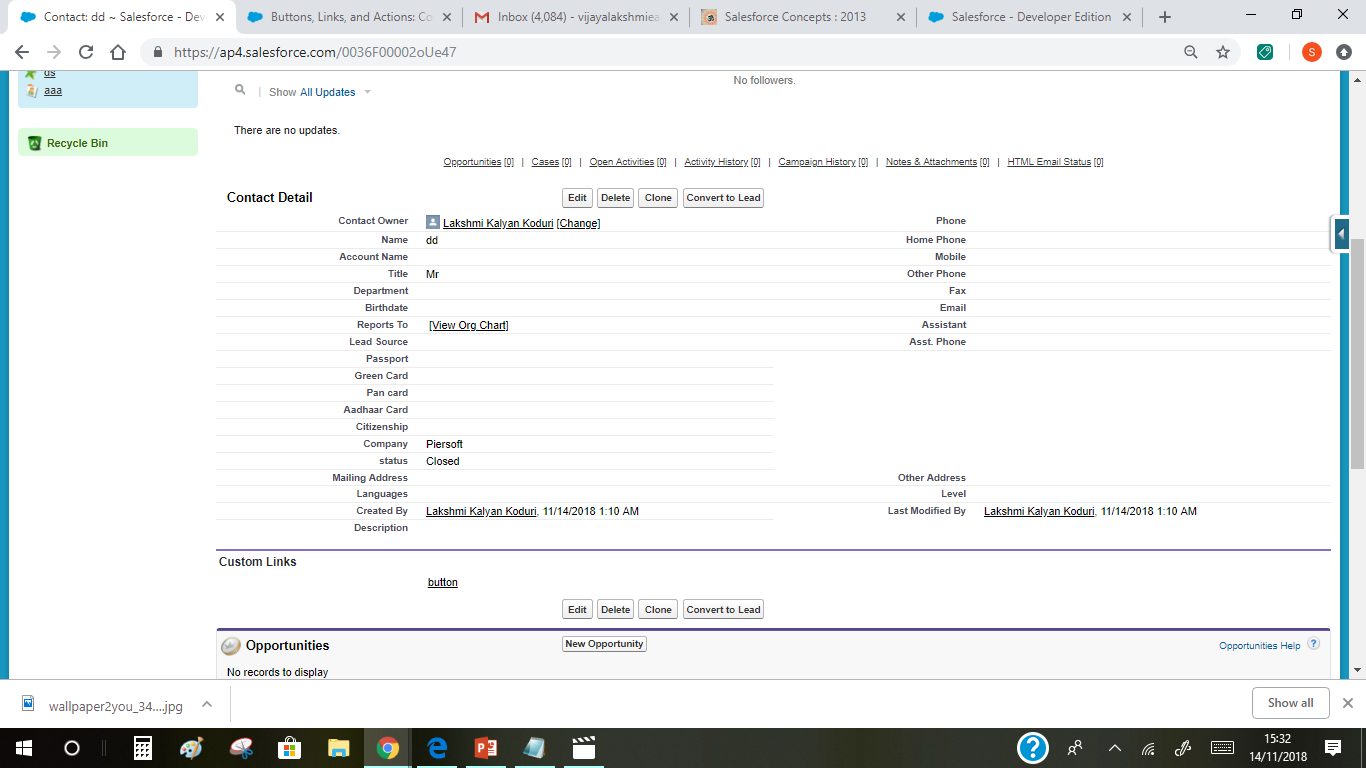Open Edge browser from taskbar

(x=437, y=747)
